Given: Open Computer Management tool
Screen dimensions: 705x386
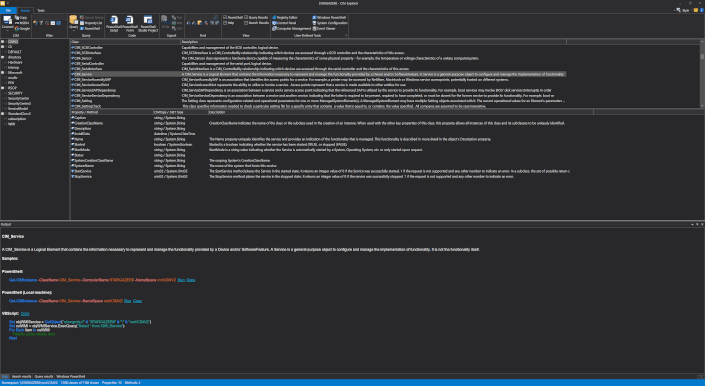Looking at the screenshot, I should click(291, 28).
